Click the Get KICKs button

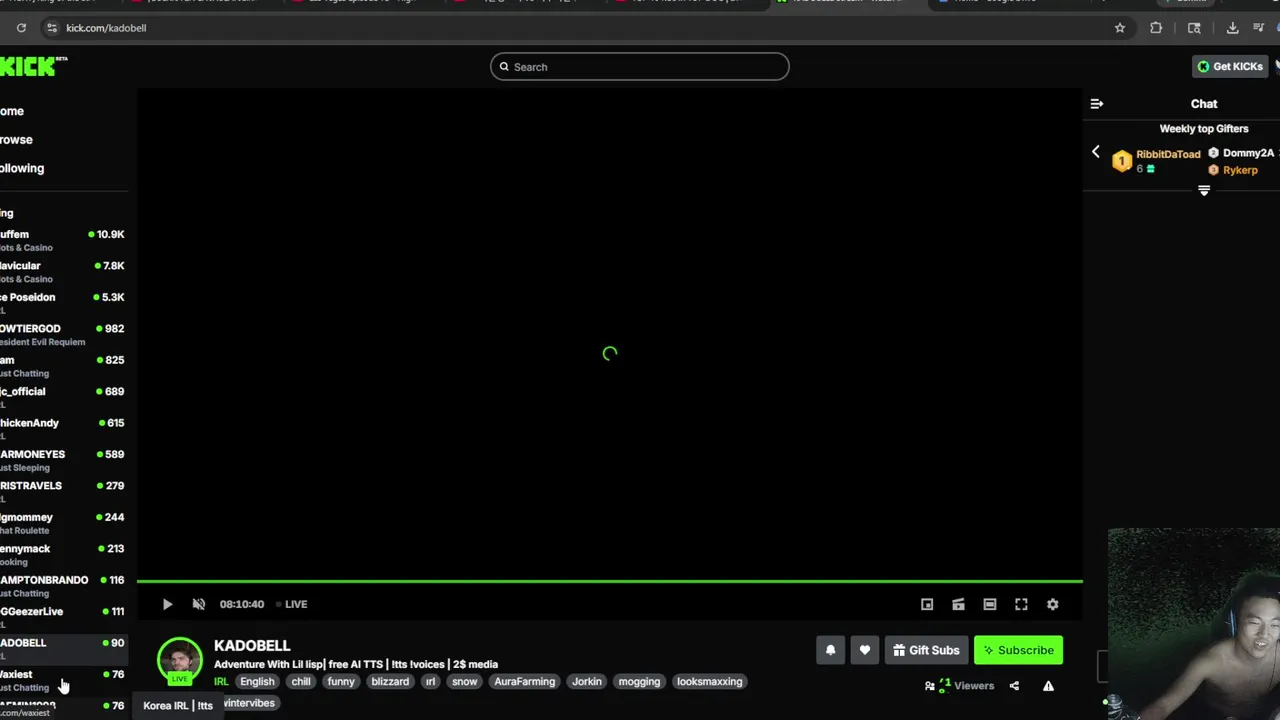[x=1230, y=66]
